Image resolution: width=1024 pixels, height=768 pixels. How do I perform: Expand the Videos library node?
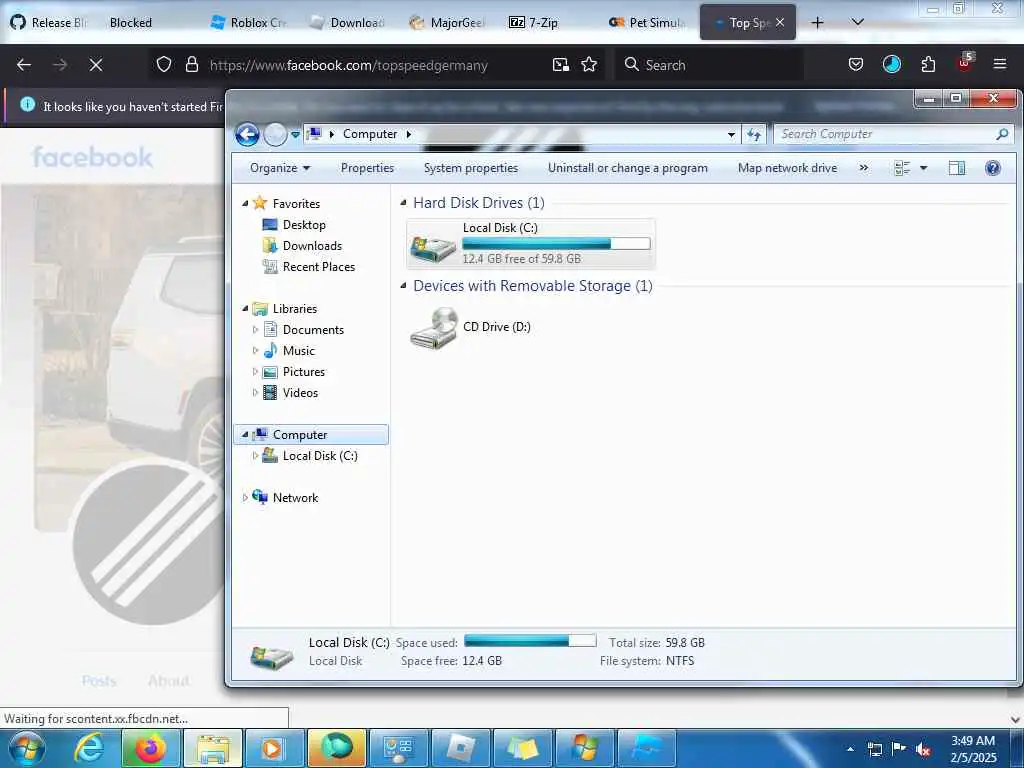click(x=255, y=392)
